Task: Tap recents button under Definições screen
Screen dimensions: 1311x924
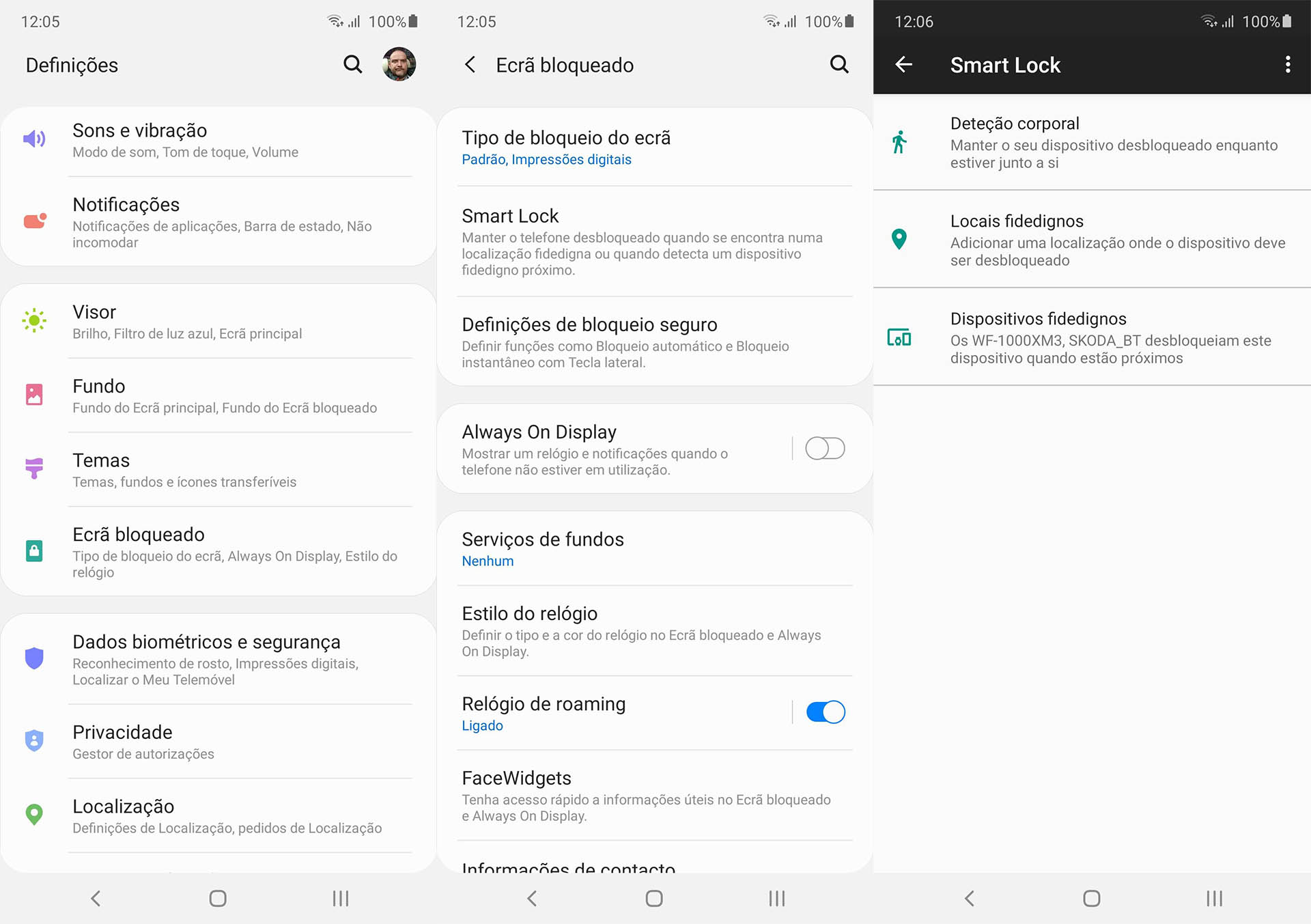Action: pos(341,898)
